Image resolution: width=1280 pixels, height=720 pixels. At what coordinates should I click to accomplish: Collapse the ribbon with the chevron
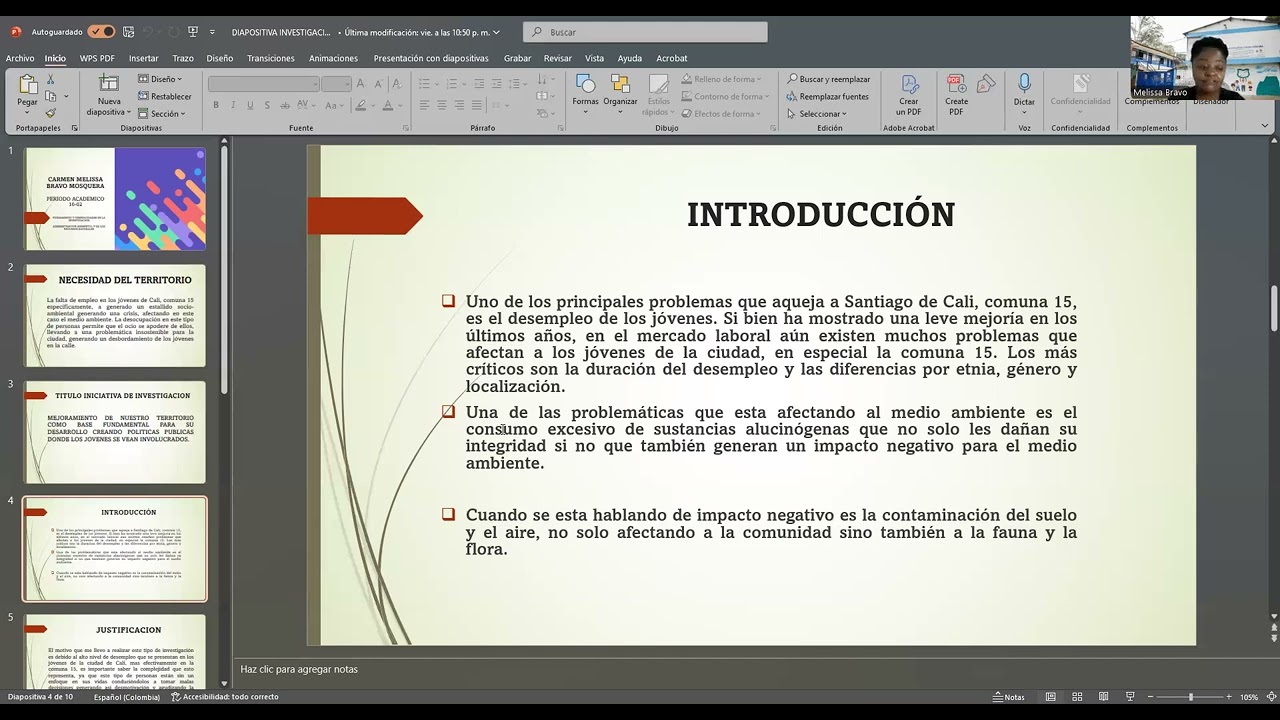coord(1265,126)
